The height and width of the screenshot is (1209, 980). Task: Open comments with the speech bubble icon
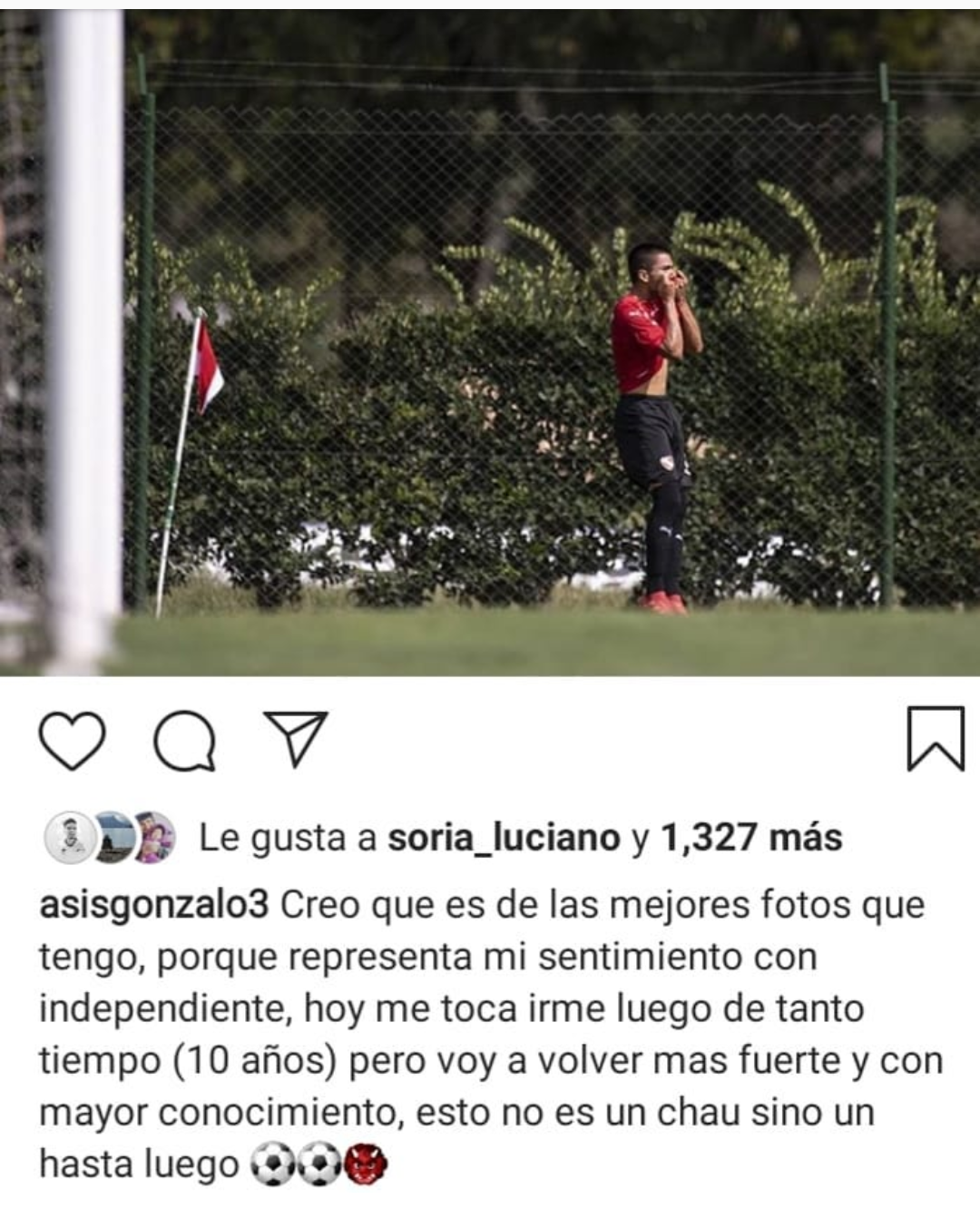pyautogui.click(x=185, y=741)
